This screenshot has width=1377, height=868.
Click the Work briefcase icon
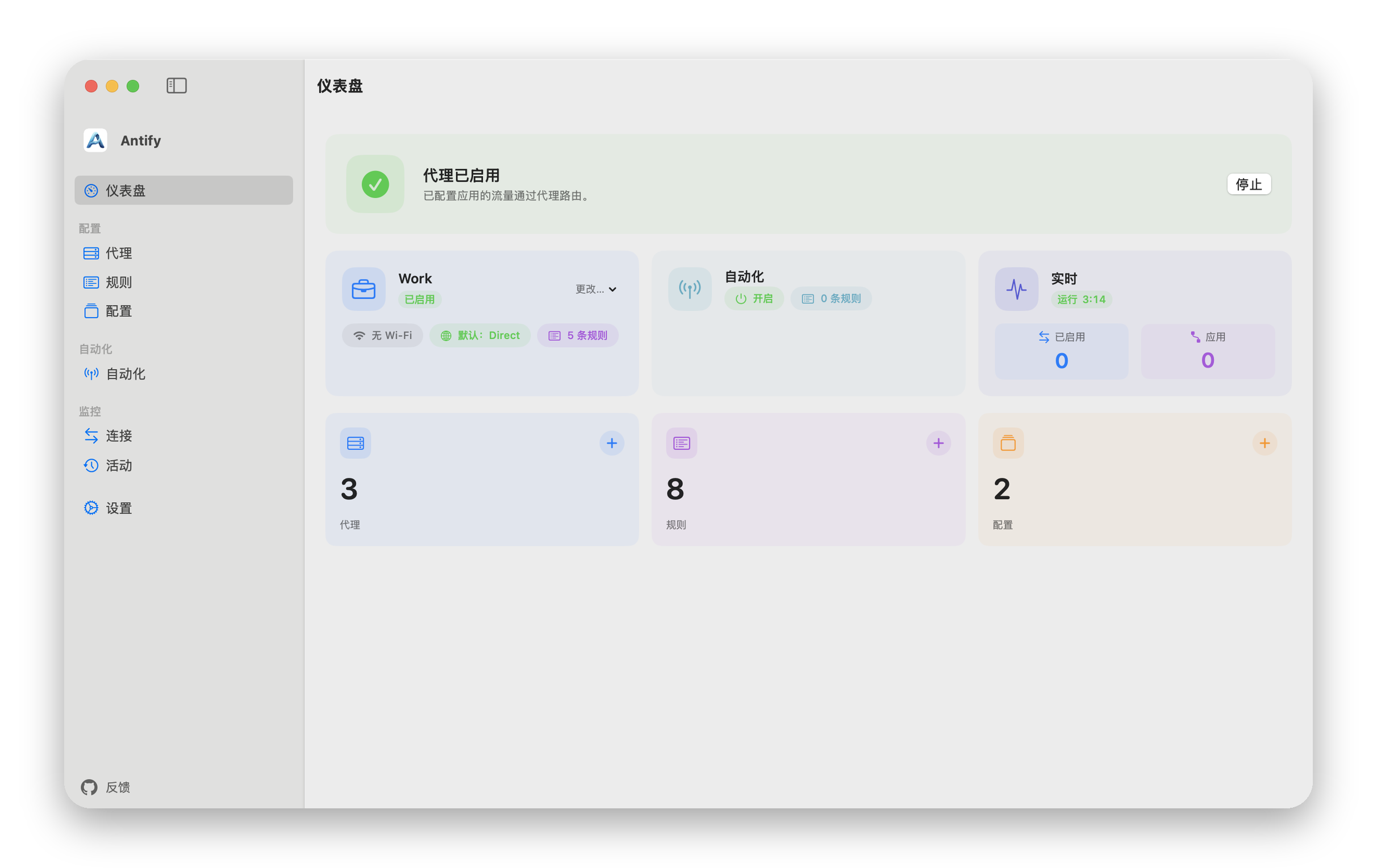tap(364, 289)
